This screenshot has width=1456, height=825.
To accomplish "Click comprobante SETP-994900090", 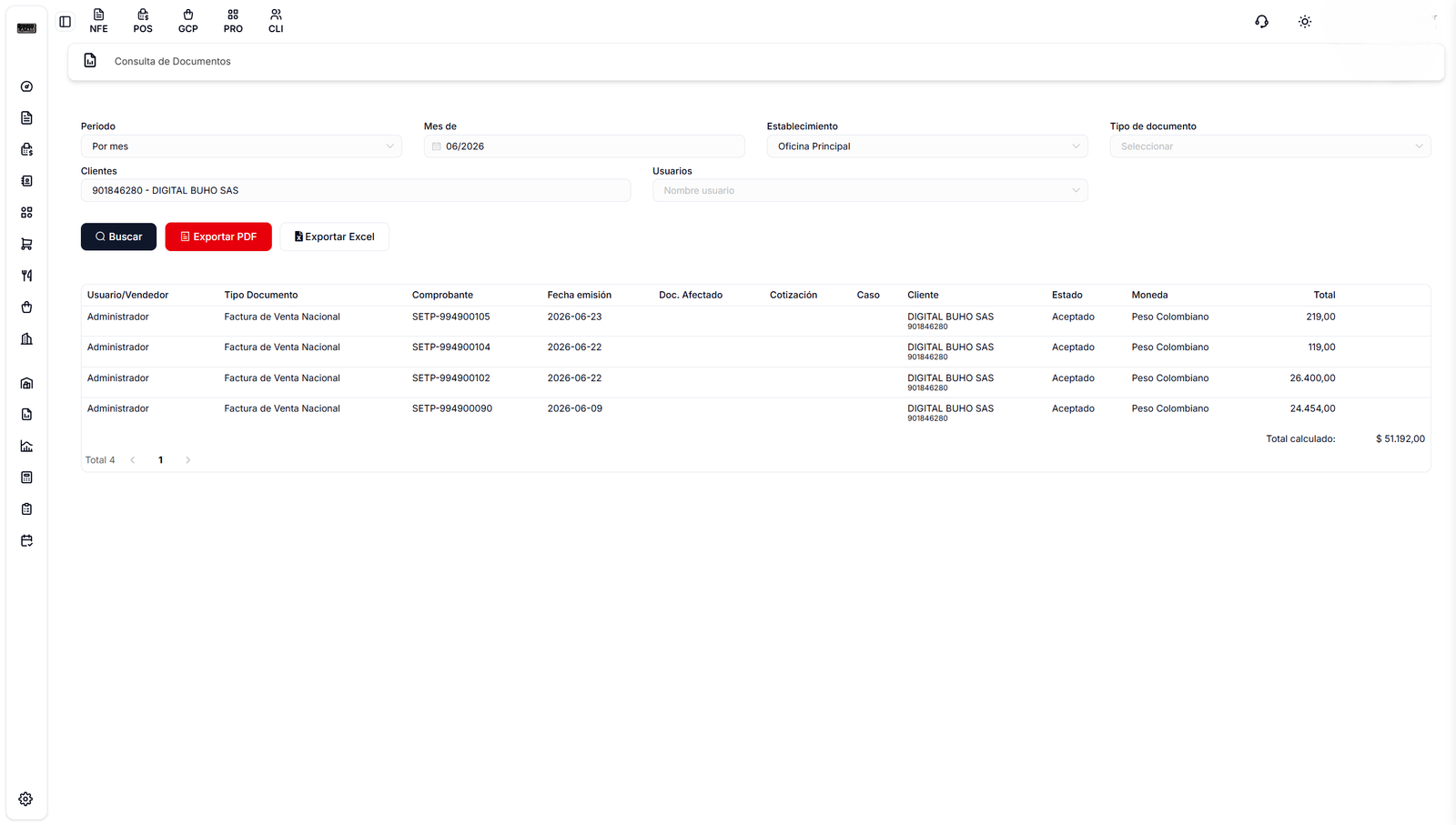I will click(452, 408).
